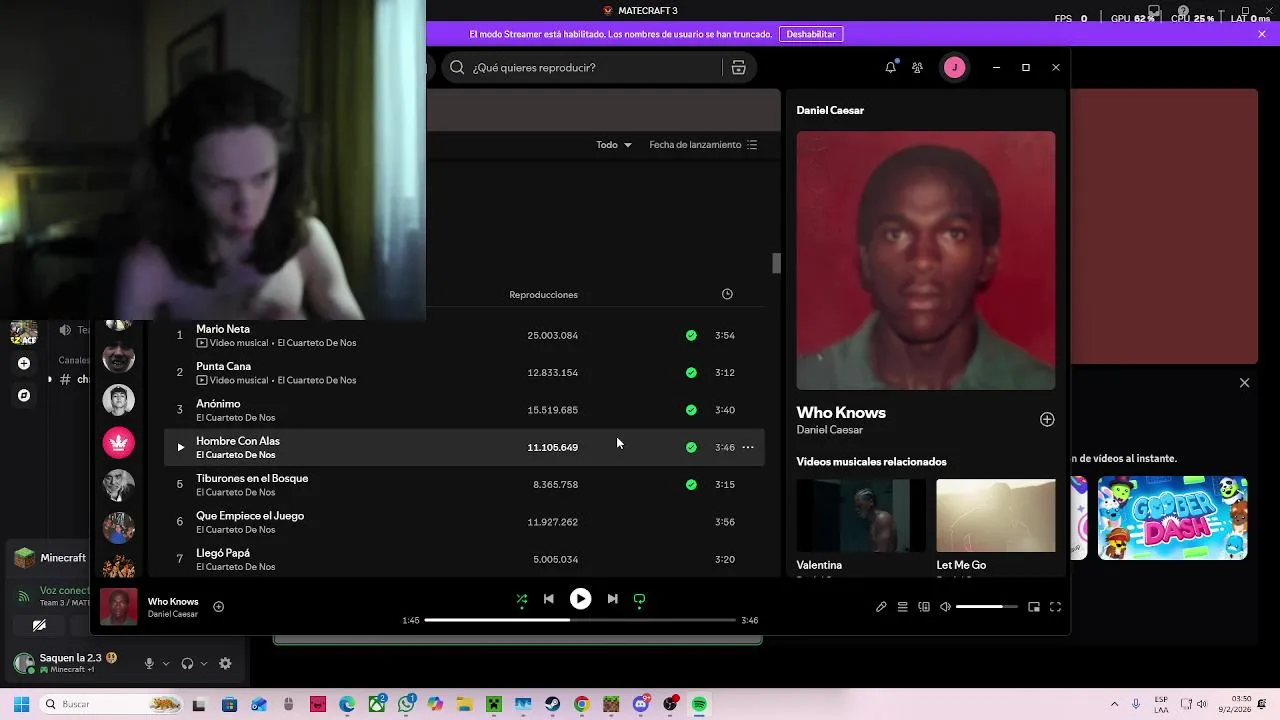Screen dimensions: 1280x720
Task: Toggle shuffle in the Spotify player
Action: pyautogui.click(x=521, y=599)
